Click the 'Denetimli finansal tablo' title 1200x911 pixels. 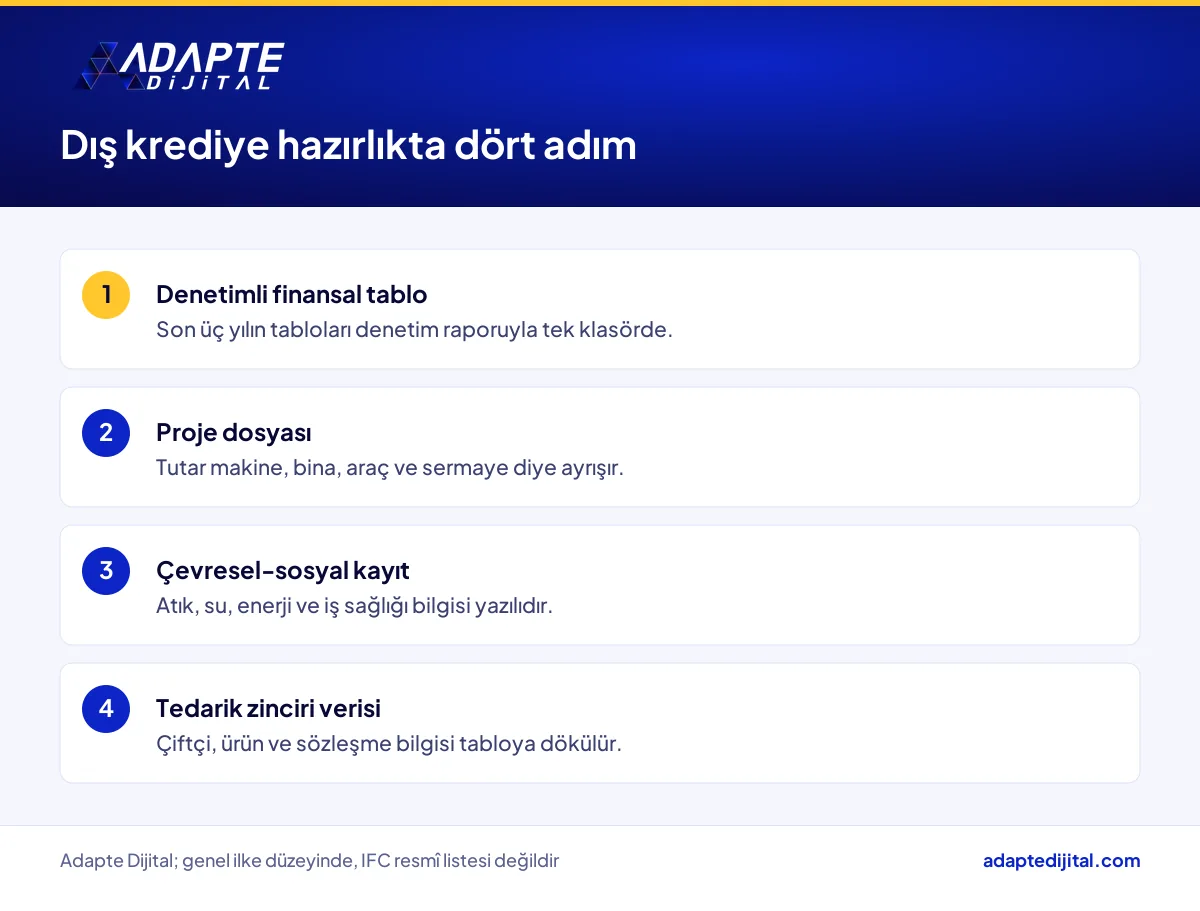coord(292,295)
